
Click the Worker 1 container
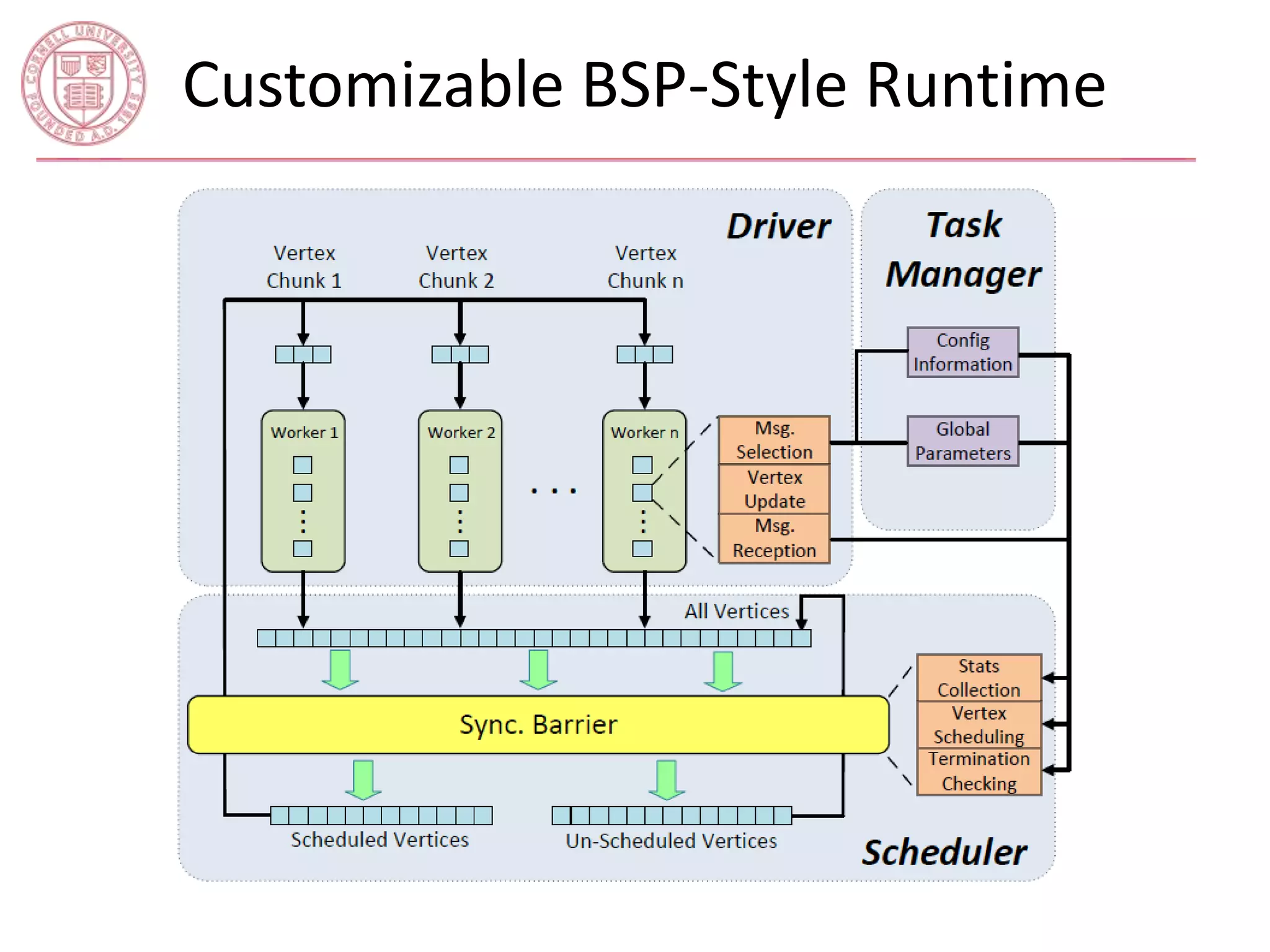click(x=303, y=491)
